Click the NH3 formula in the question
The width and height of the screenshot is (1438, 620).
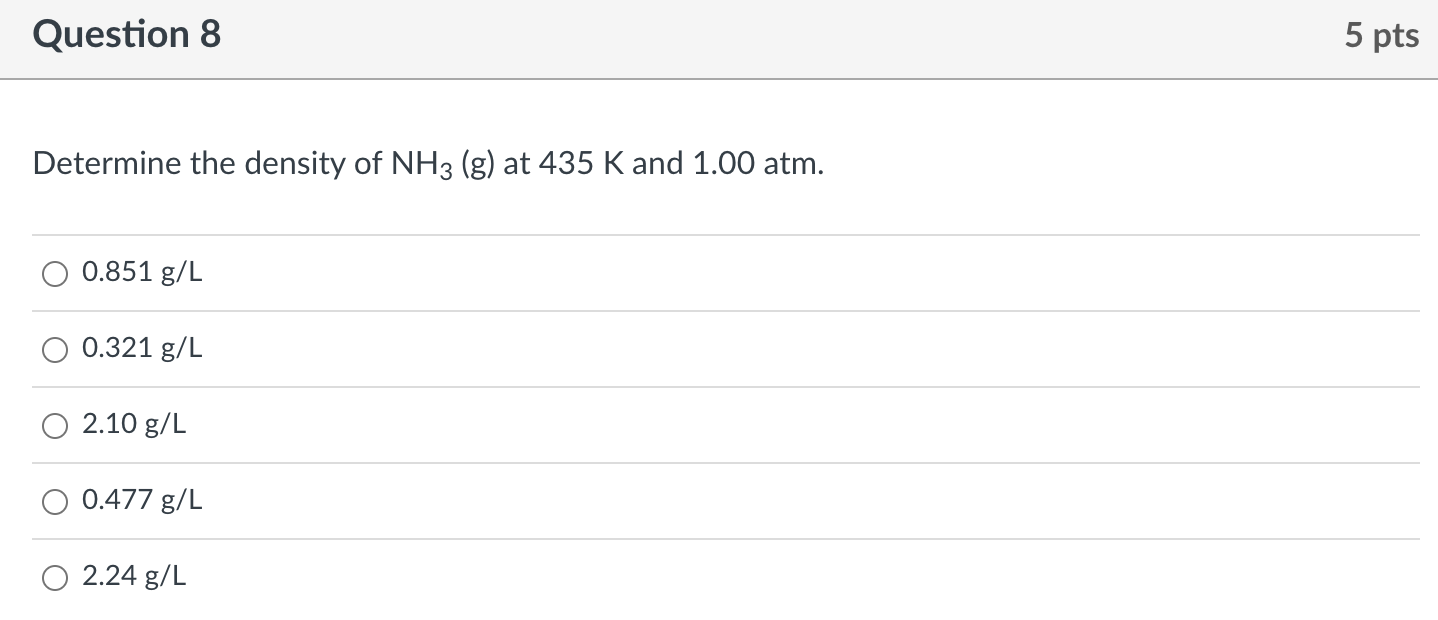point(414,165)
